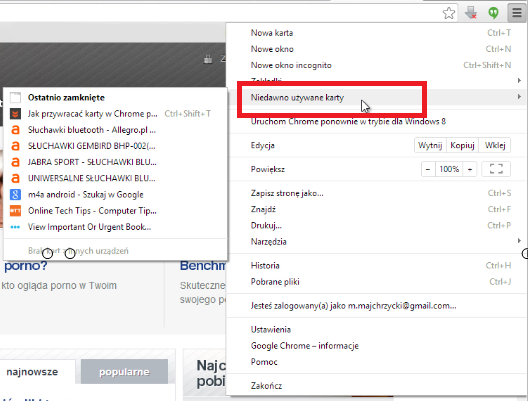Click the Edycja label in menu

pos(262,145)
